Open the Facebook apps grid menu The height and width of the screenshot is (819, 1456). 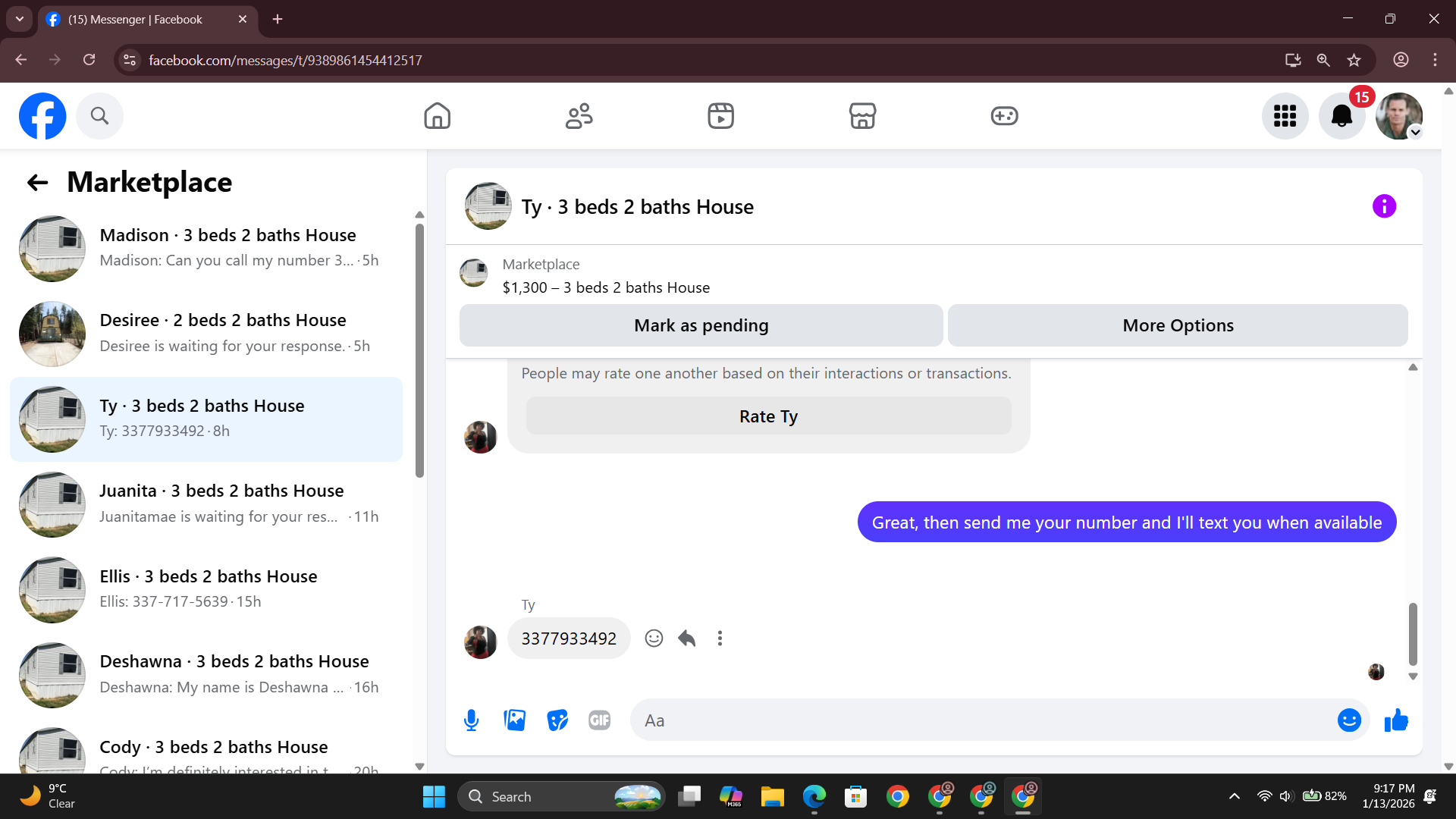[1285, 116]
